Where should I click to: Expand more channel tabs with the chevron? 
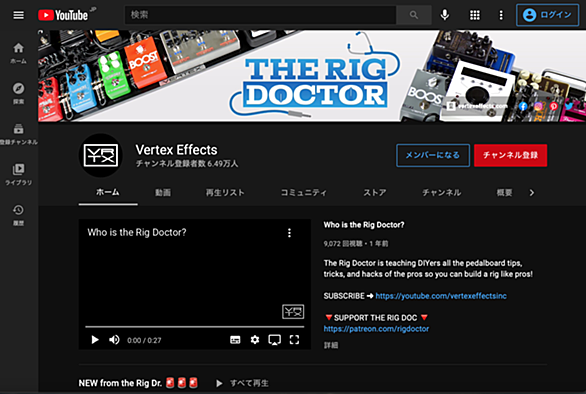pyautogui.click(x=531, y=193)
